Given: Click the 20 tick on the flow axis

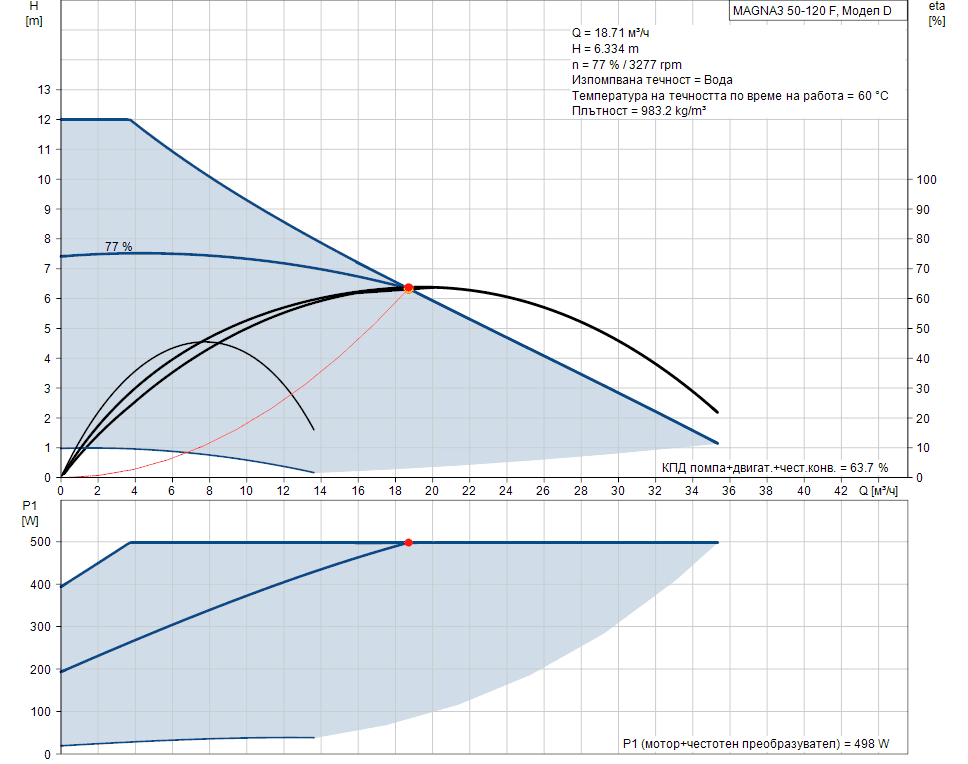Looking at the screenshot, I should 432,491.
